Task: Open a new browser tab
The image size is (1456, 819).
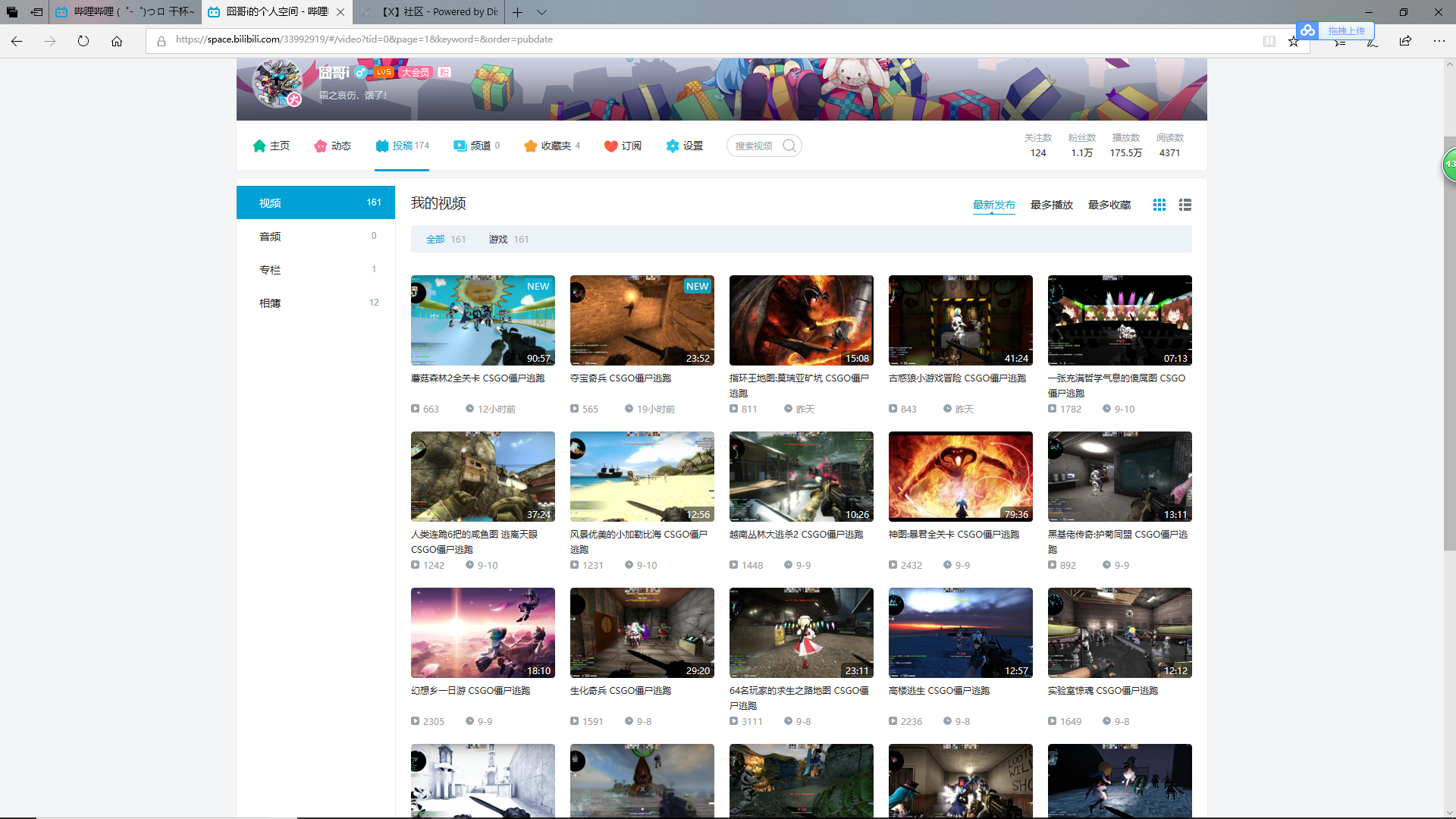Action: (517, 12)
